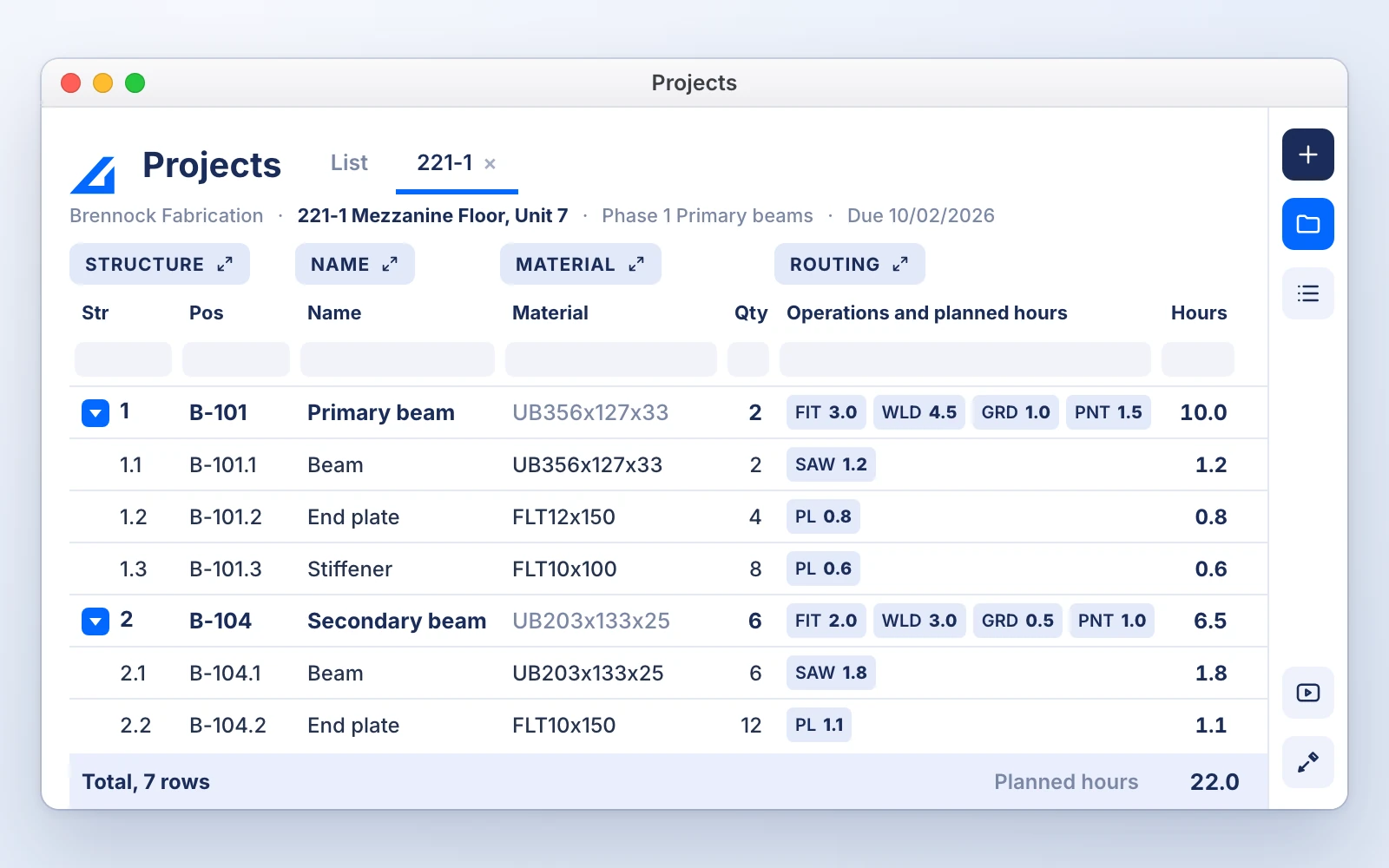The height and width of the screenshot is (868, 1389).
Task: Open the list view icon in sidebar
Action: 1307,293
